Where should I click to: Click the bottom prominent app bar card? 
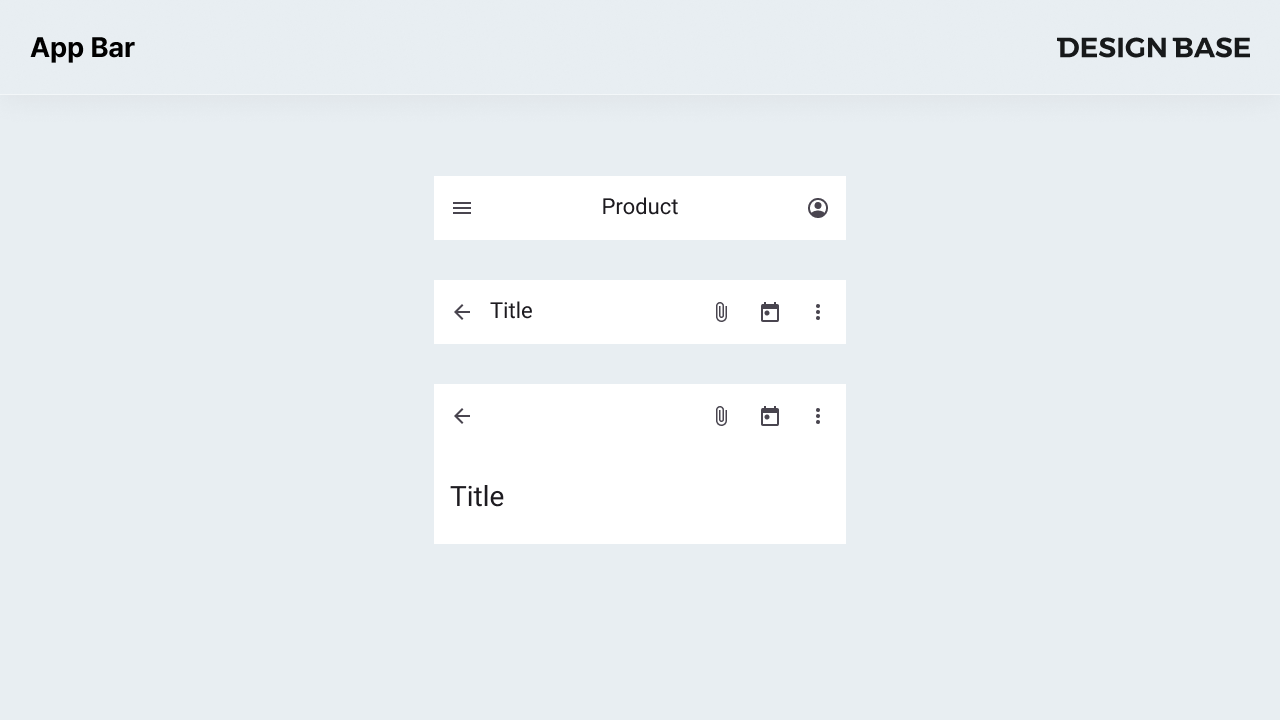(x=639, y=463)
